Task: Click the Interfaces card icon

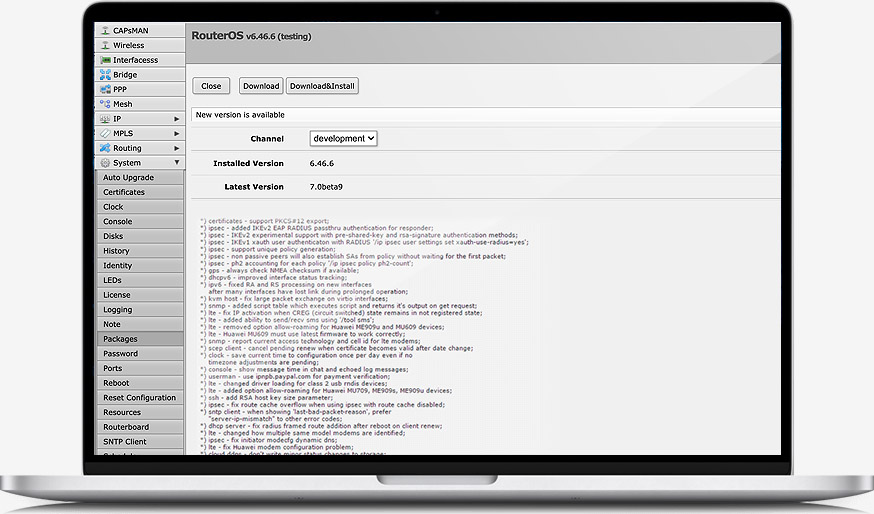Action: 105,60
